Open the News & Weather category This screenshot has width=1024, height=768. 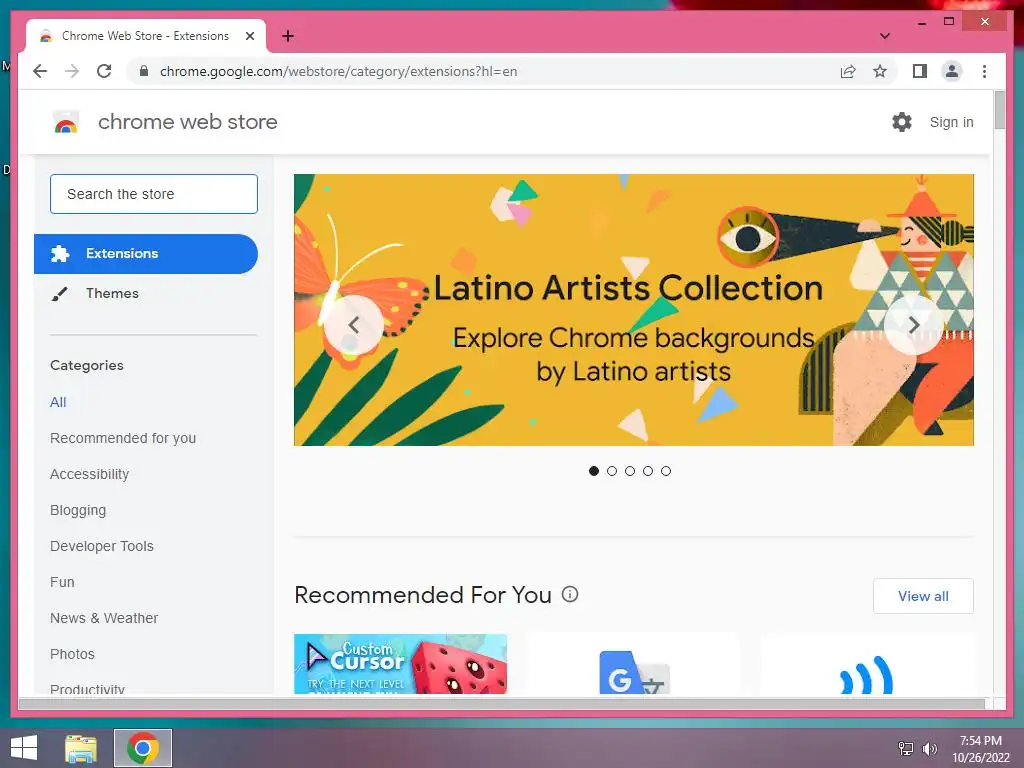[x=104, y=618]
